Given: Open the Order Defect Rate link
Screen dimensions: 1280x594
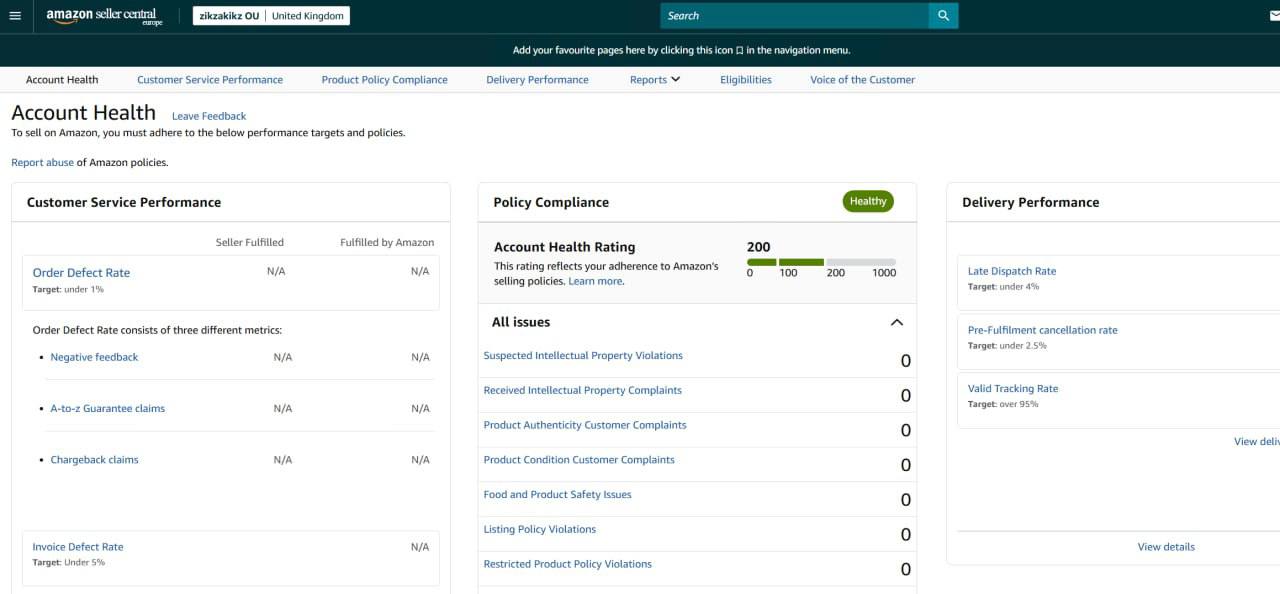Looking at the screenshot, I should [x=81, y=272].
